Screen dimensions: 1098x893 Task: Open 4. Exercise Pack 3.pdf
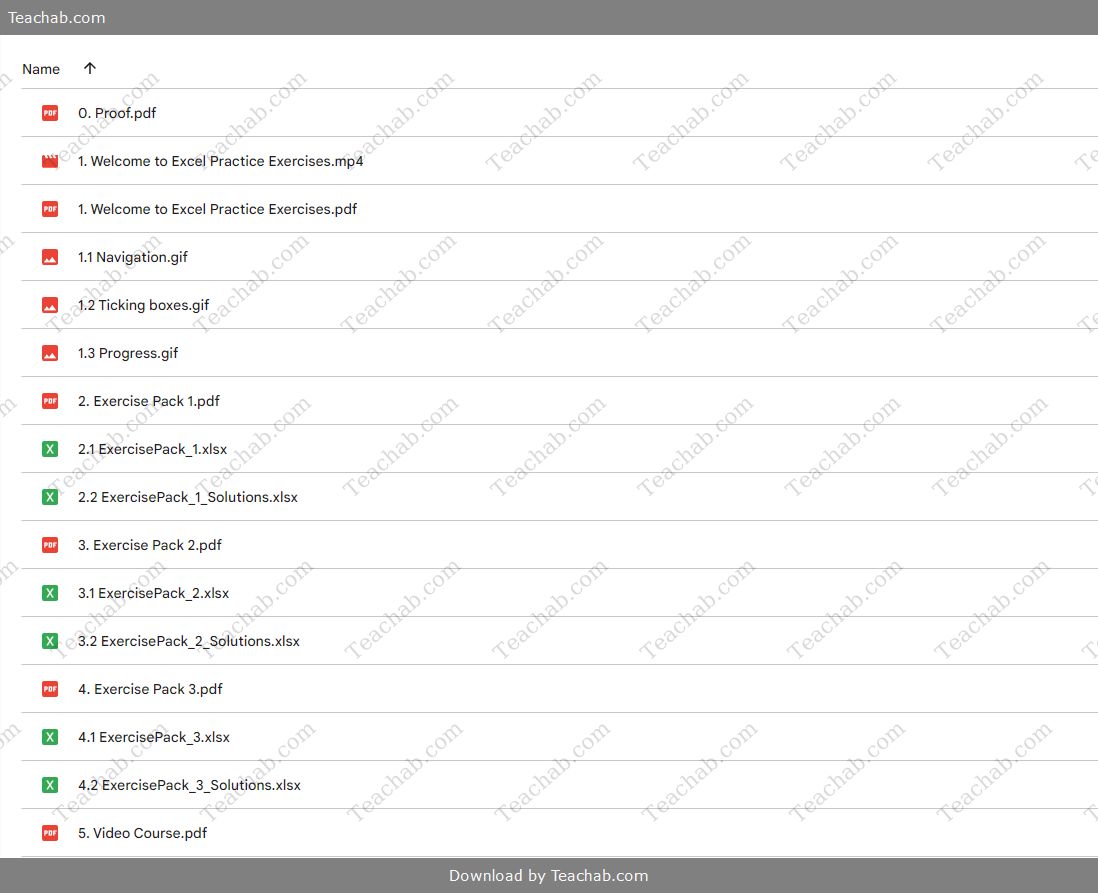click(150, 689)
